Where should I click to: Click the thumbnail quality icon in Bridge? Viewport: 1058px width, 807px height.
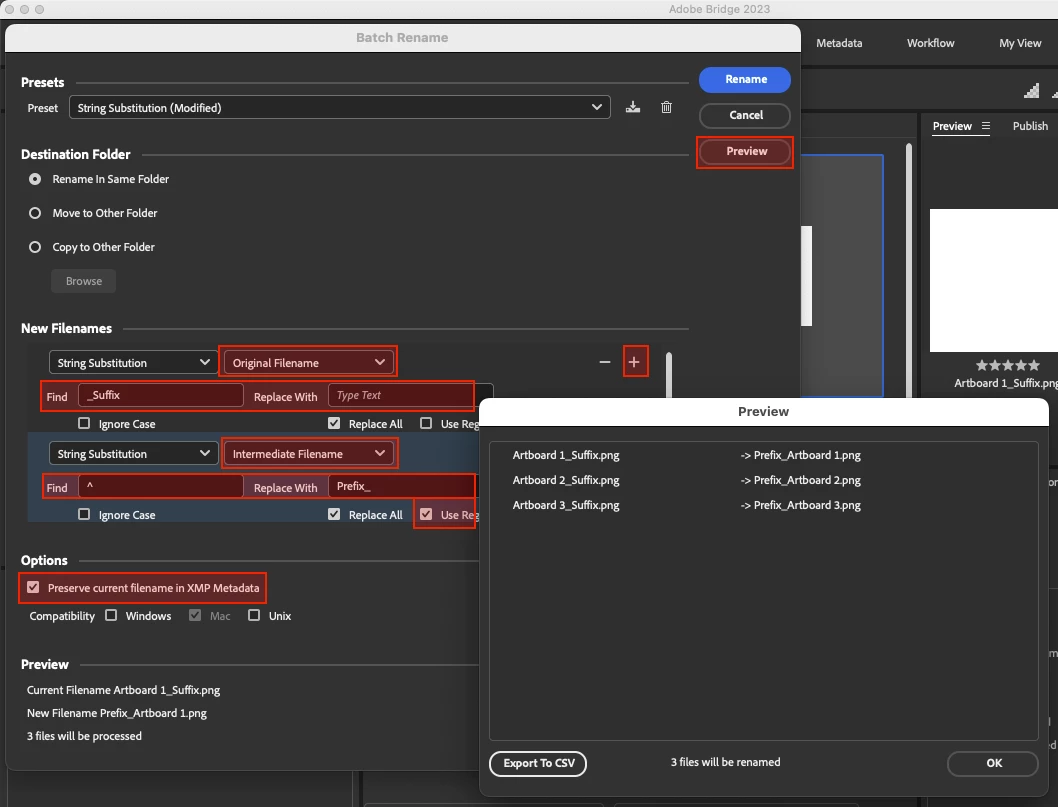pyautogui.click(x=1031, y=90)
